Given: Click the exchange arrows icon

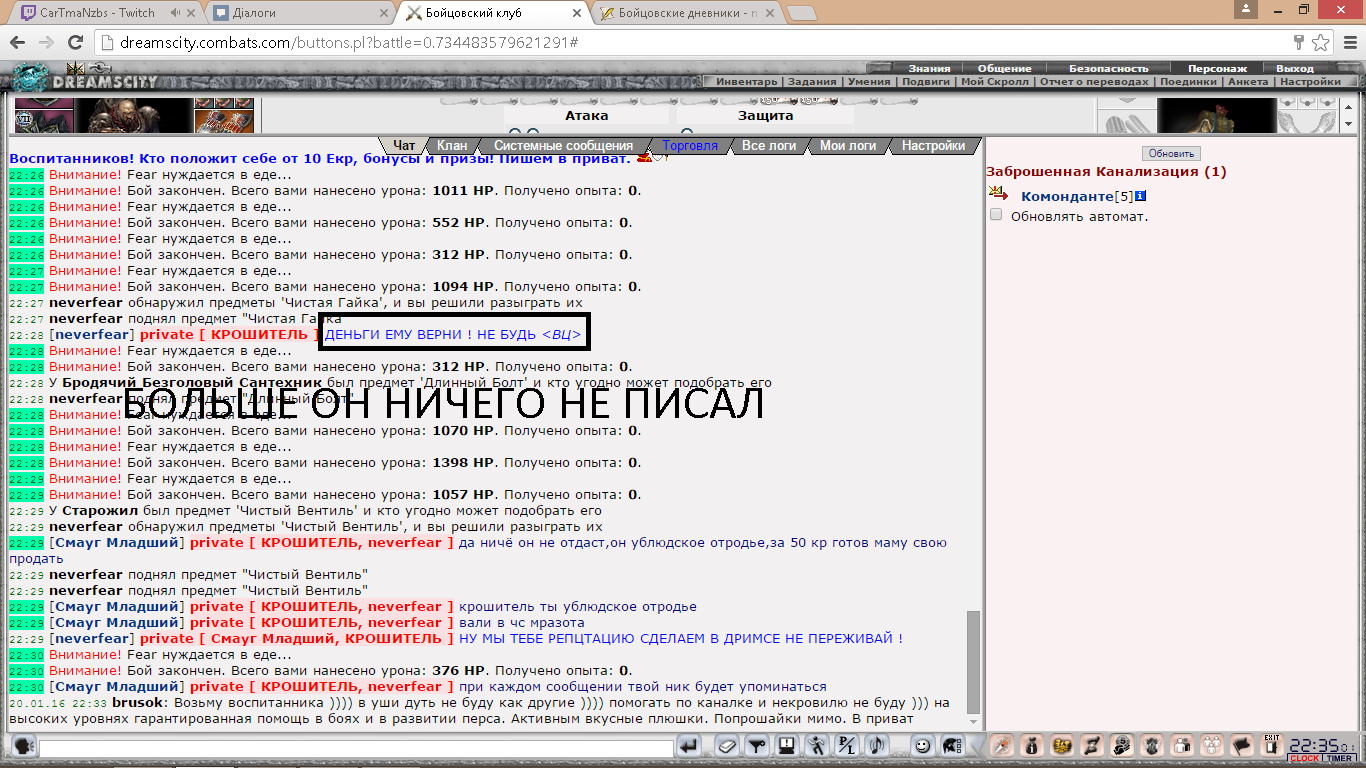Looking at the screenshot, I should pyautogui.click(x=1091, y=745).
